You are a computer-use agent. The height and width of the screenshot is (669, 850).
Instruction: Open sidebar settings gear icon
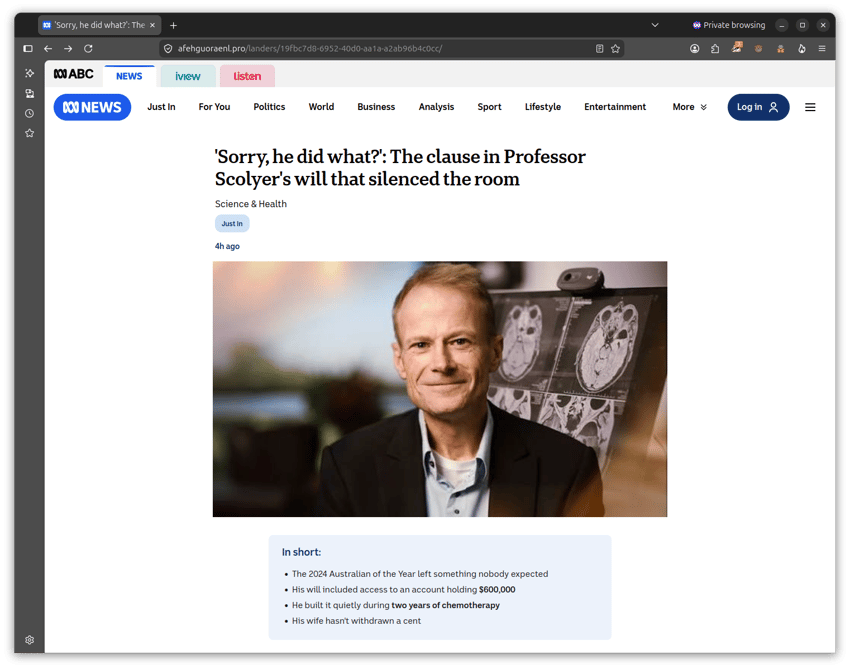point(30,640)
